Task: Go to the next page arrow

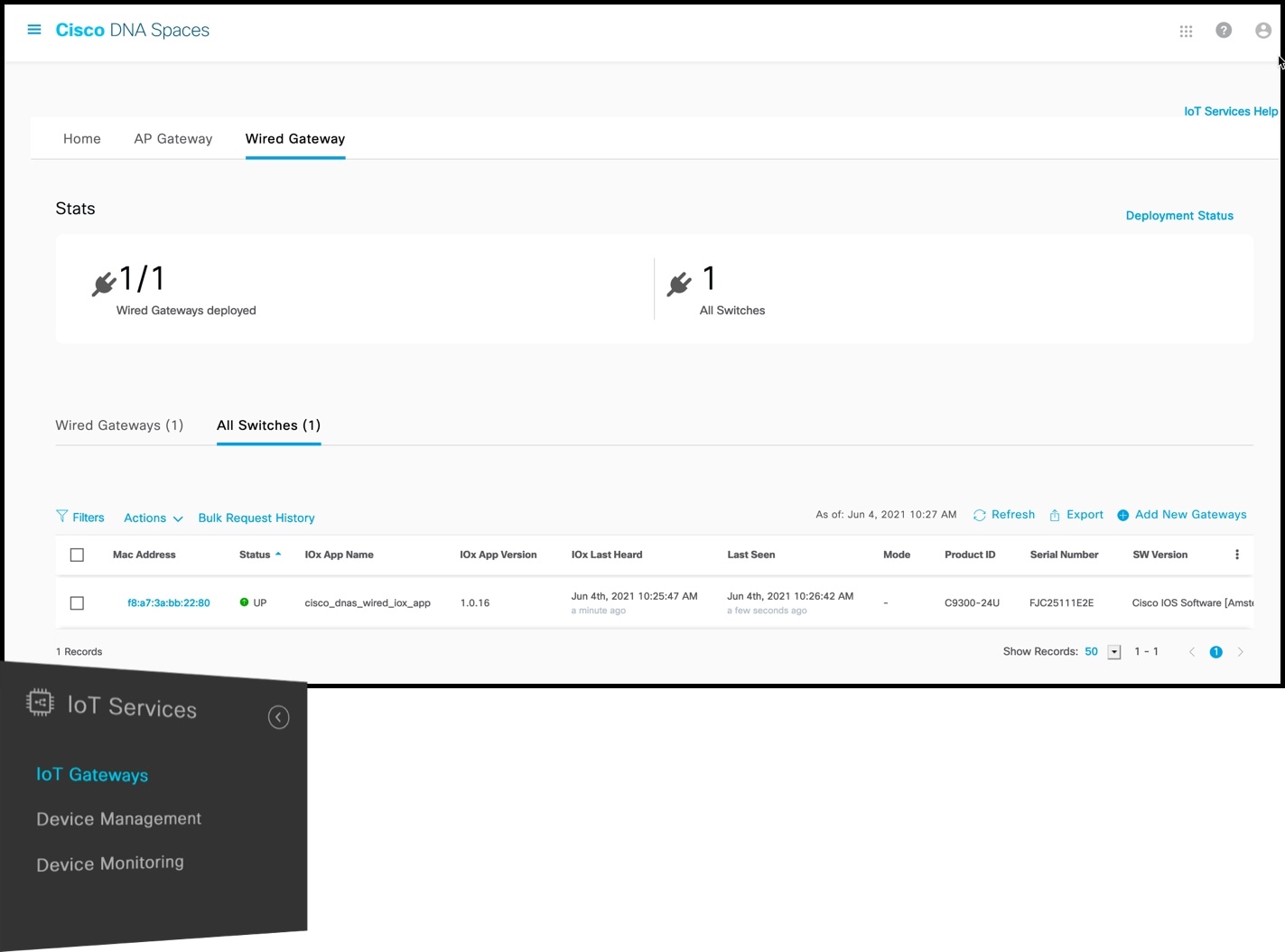Action: (x=1241, y=652)
